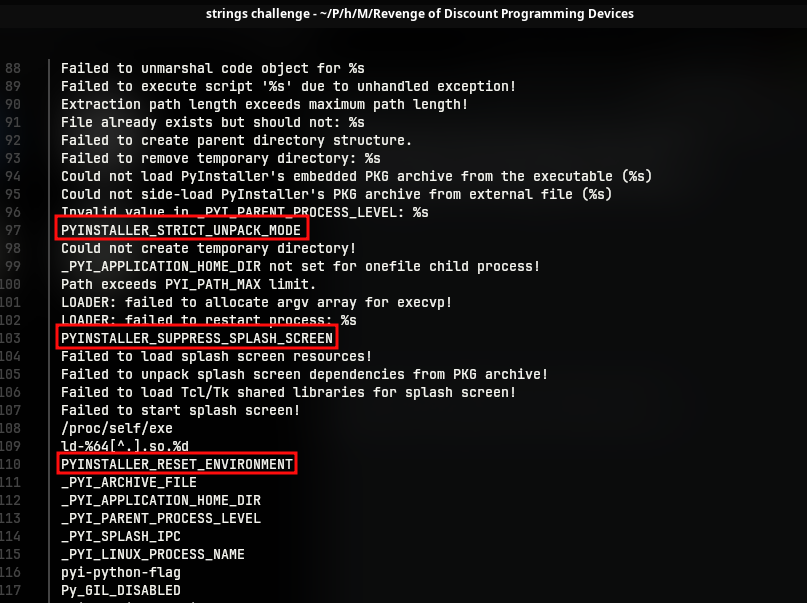Click the 'ld-%64[^.].so.%d' line
This screenshot has height=603, width=807.
tap(125, 446)
